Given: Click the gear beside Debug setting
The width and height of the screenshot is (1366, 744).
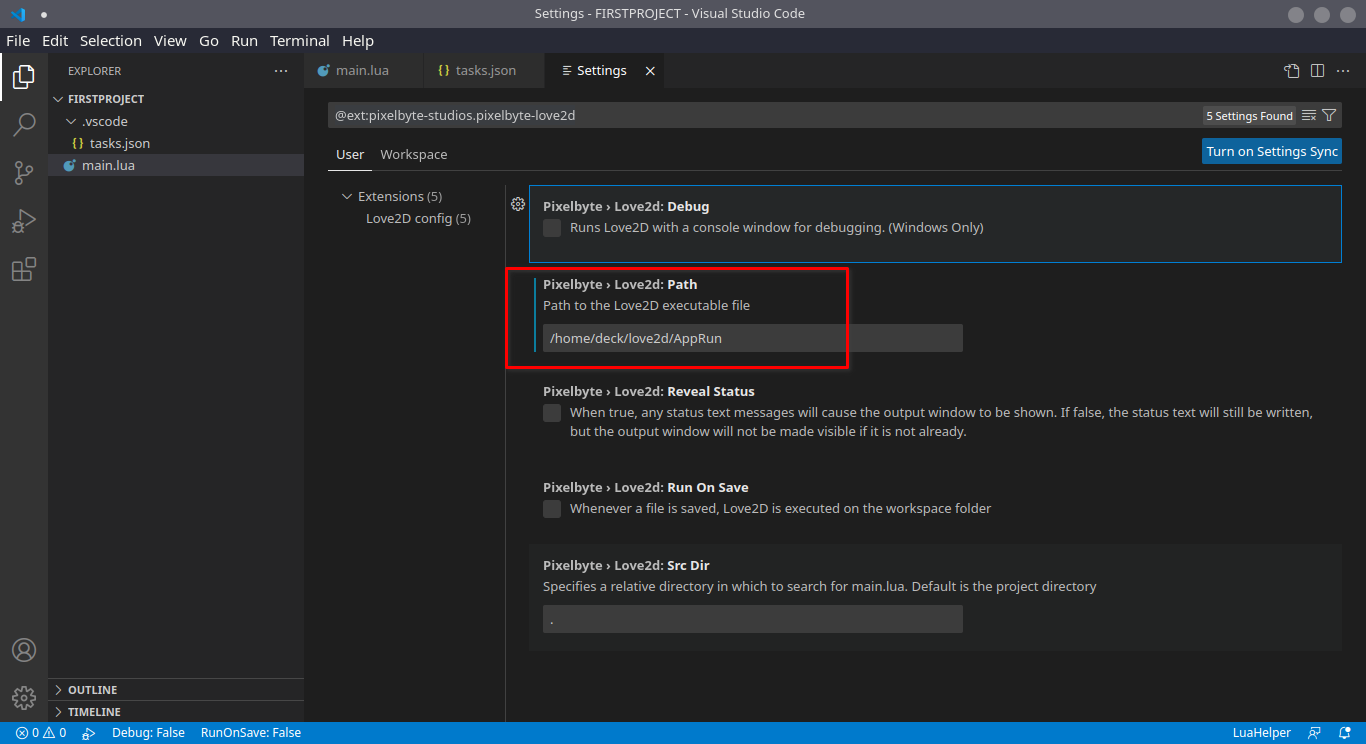Looking at the screenshot, I should pyautogui.click(x=518, y=204).
